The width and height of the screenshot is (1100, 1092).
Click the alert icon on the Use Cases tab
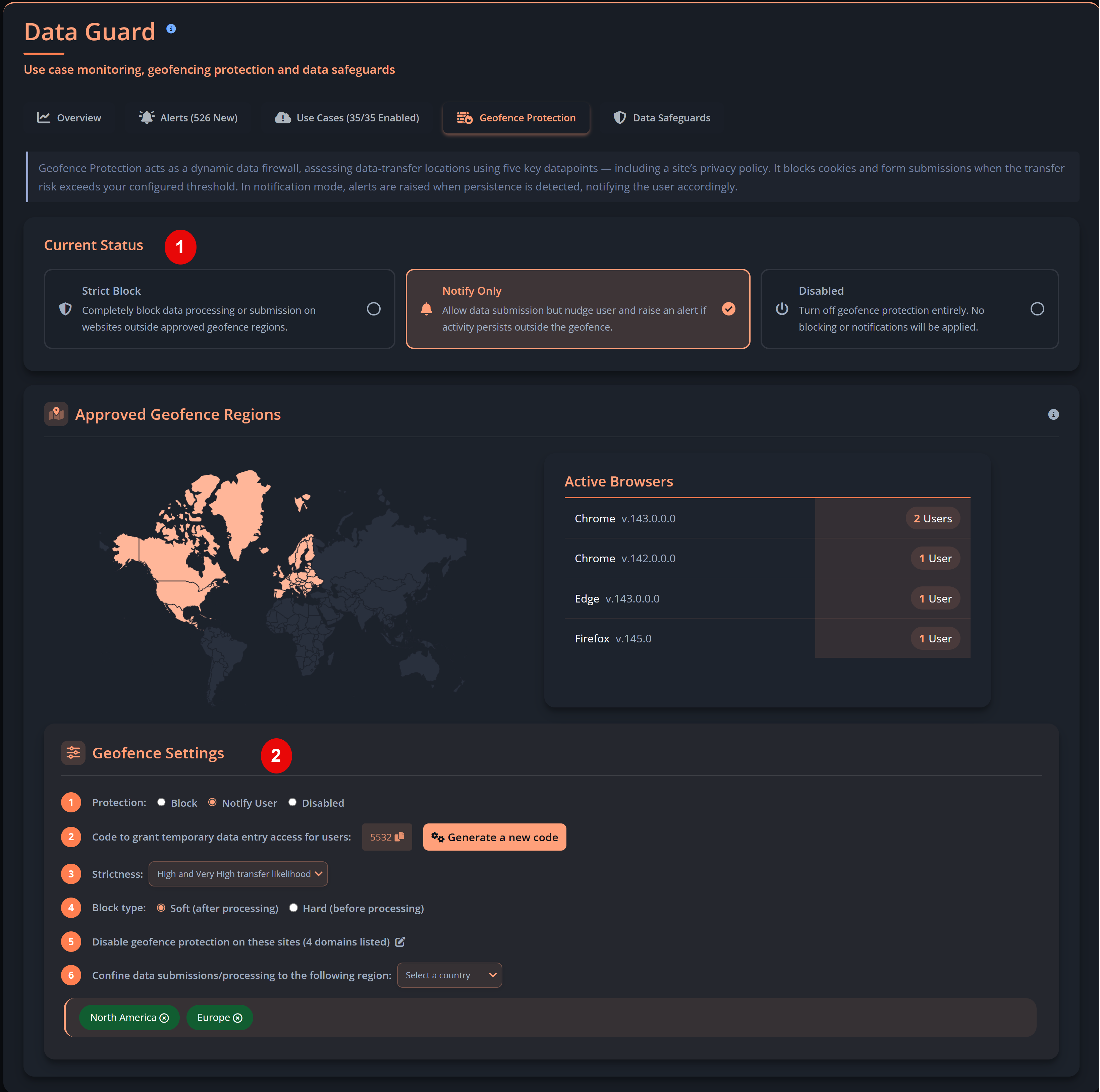click(x=283, y=117)
